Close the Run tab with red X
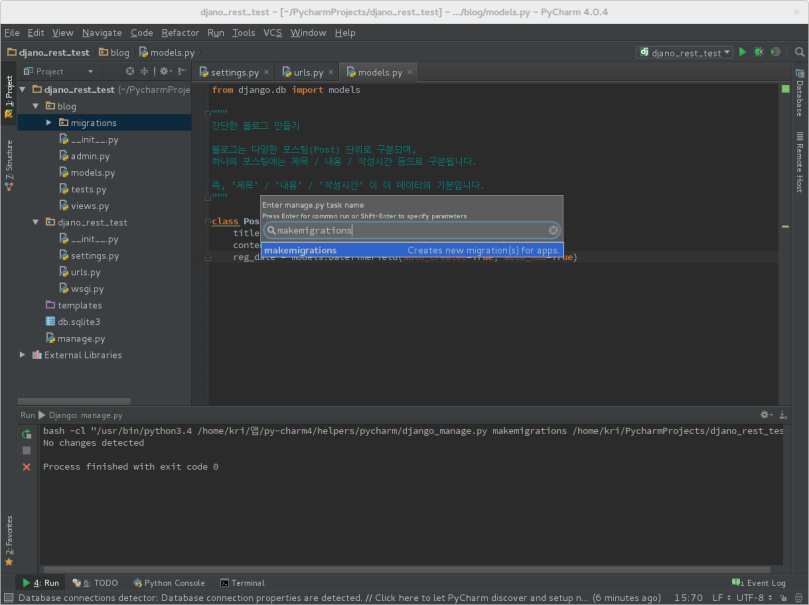 [27, 467]
